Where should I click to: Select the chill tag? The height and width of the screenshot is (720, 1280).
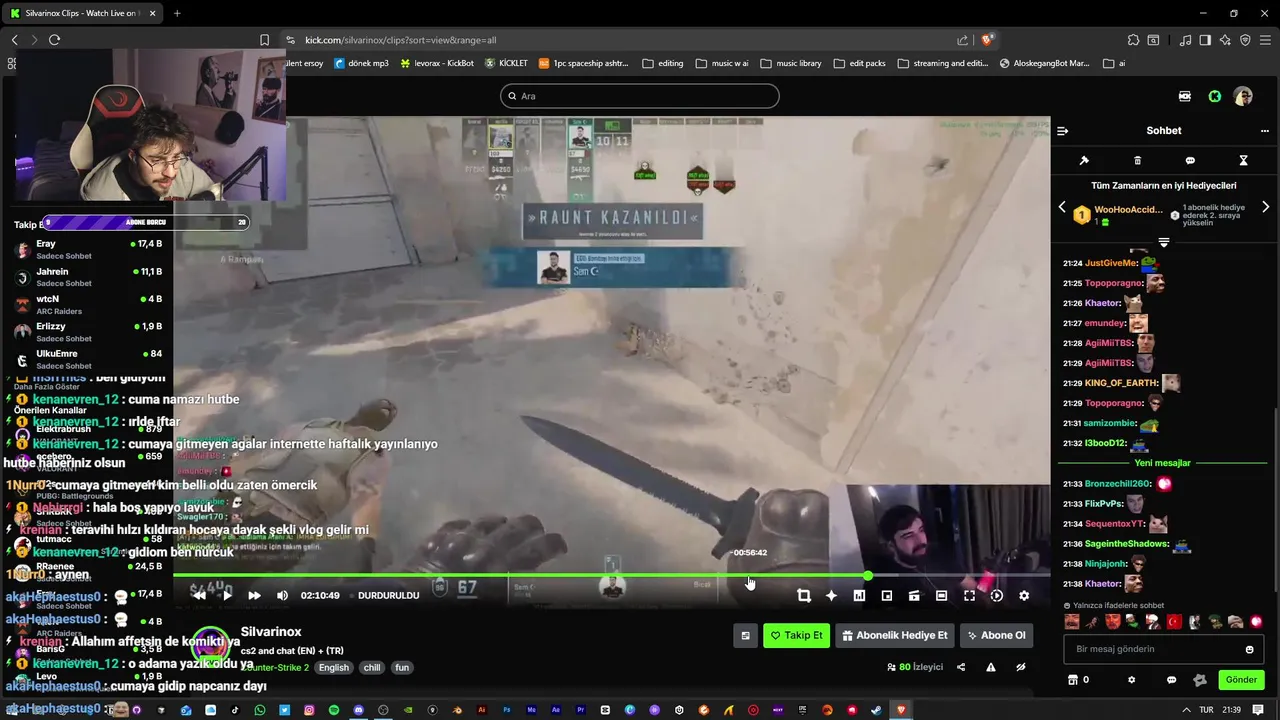pyautogui.click(x=372, y=667)
